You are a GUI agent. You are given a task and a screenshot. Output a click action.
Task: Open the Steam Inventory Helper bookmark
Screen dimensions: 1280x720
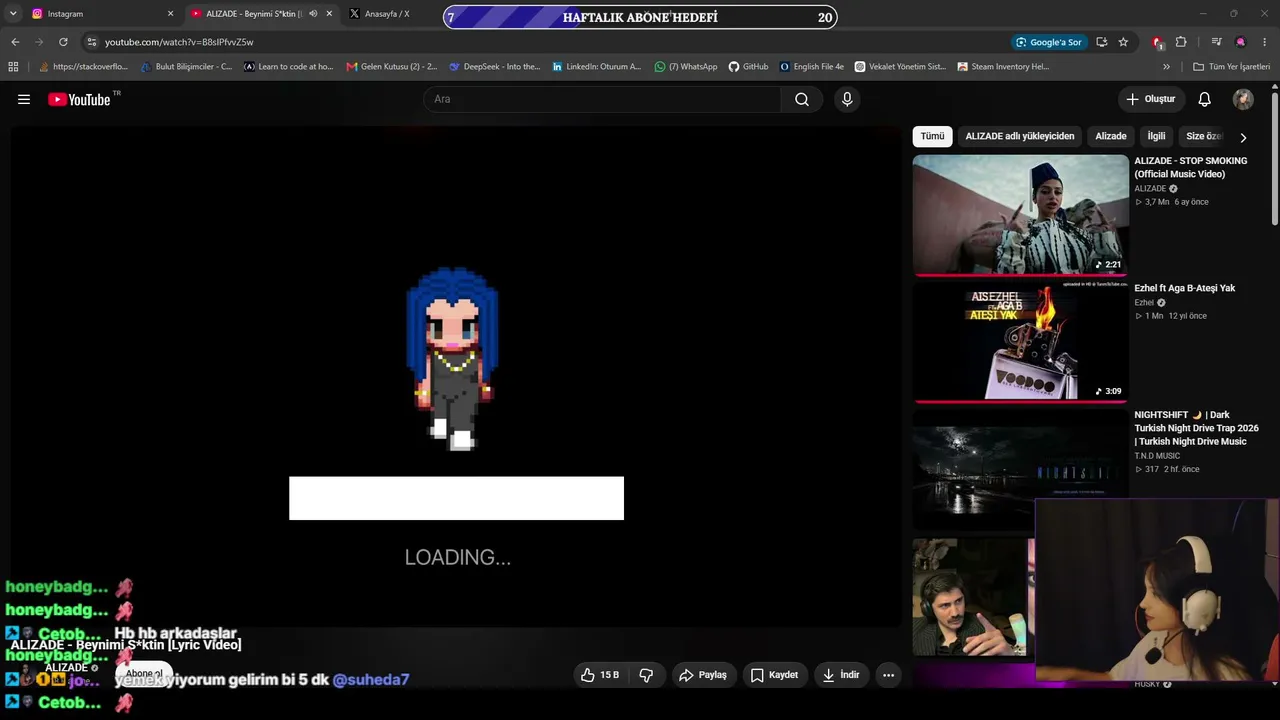tap(1003, 67)
